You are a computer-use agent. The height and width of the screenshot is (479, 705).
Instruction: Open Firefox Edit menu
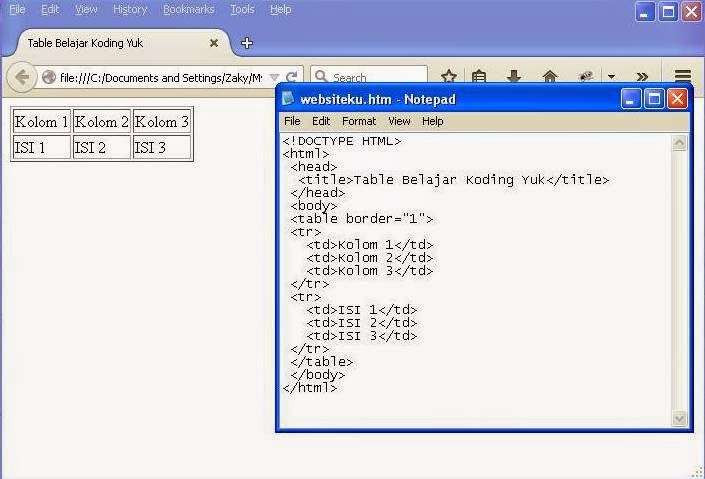pyautogui.click(x=50, y=9)
